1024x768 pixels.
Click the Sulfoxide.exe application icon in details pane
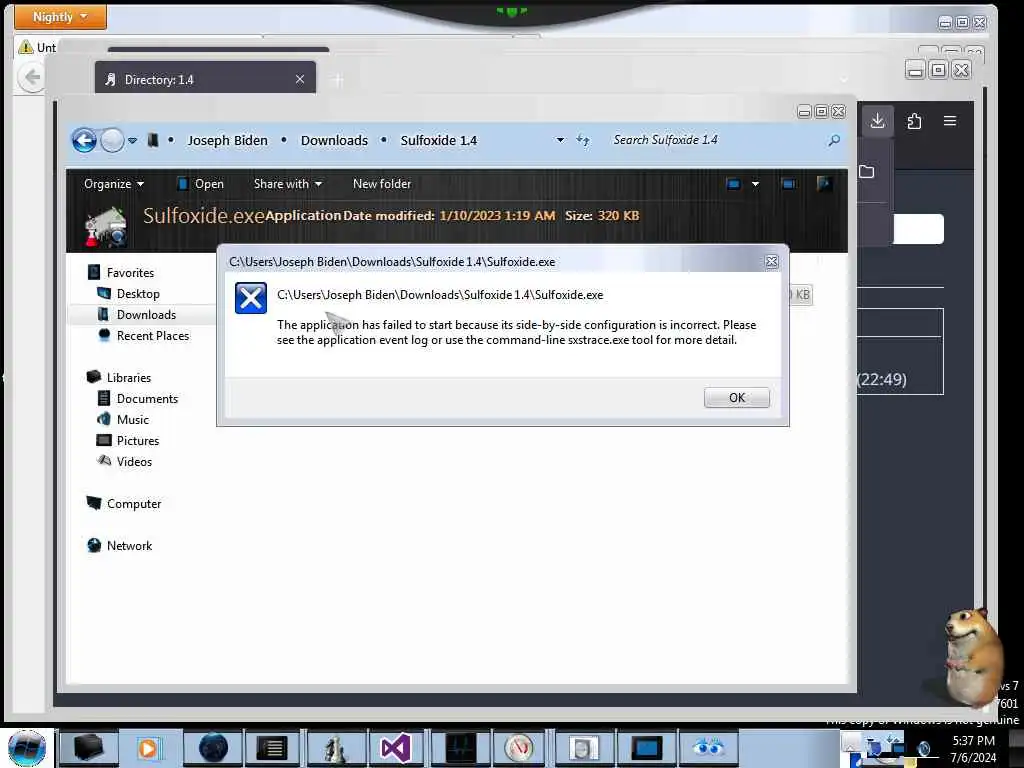(105, 227)
